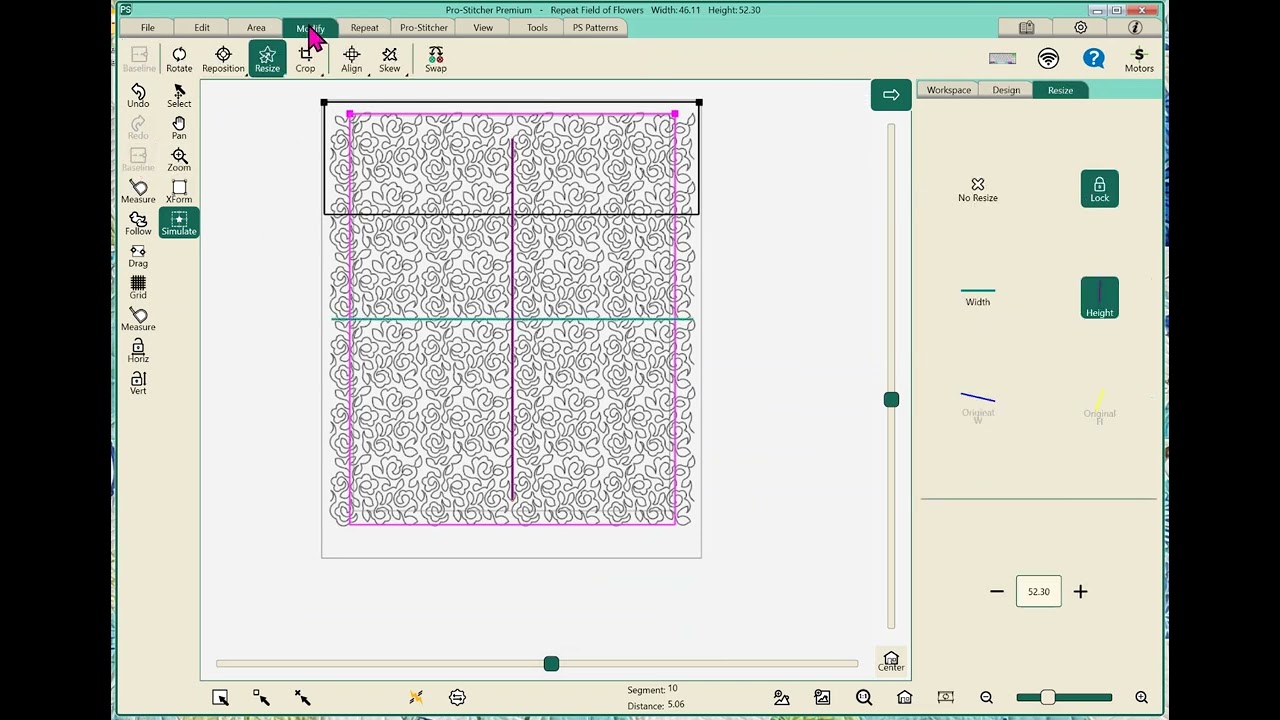
Task: Open the Repeat menu tab
Action: pos(365,28)
